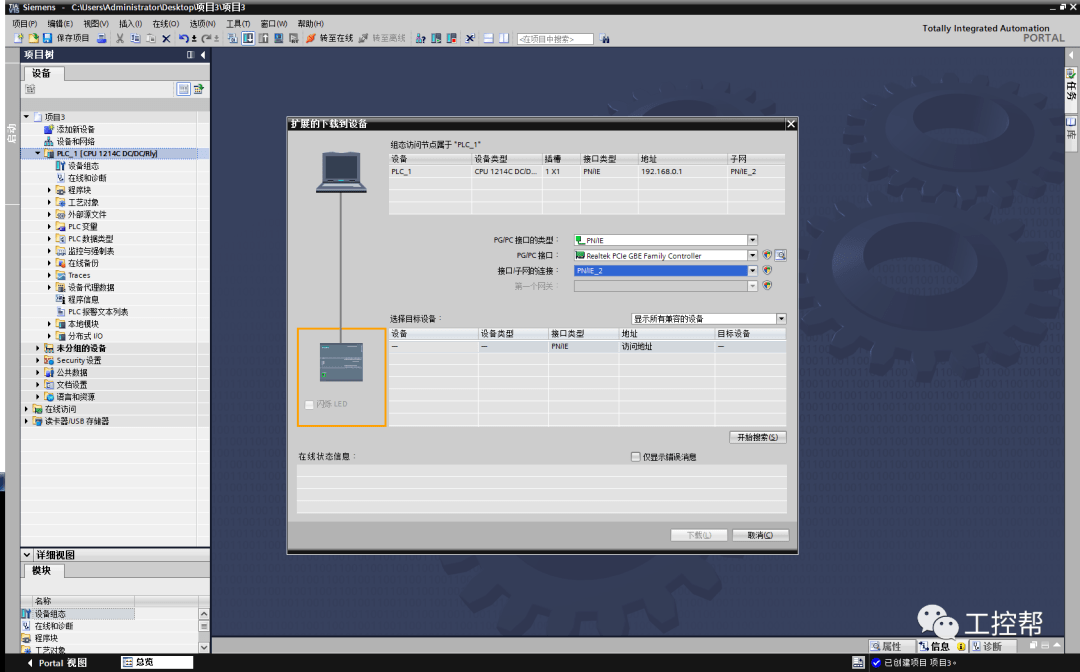Screen dimensions: 1080x672
Task: Click the cross-reference toolbar icon
Action: pyautogui.click(x=470, y=39)
